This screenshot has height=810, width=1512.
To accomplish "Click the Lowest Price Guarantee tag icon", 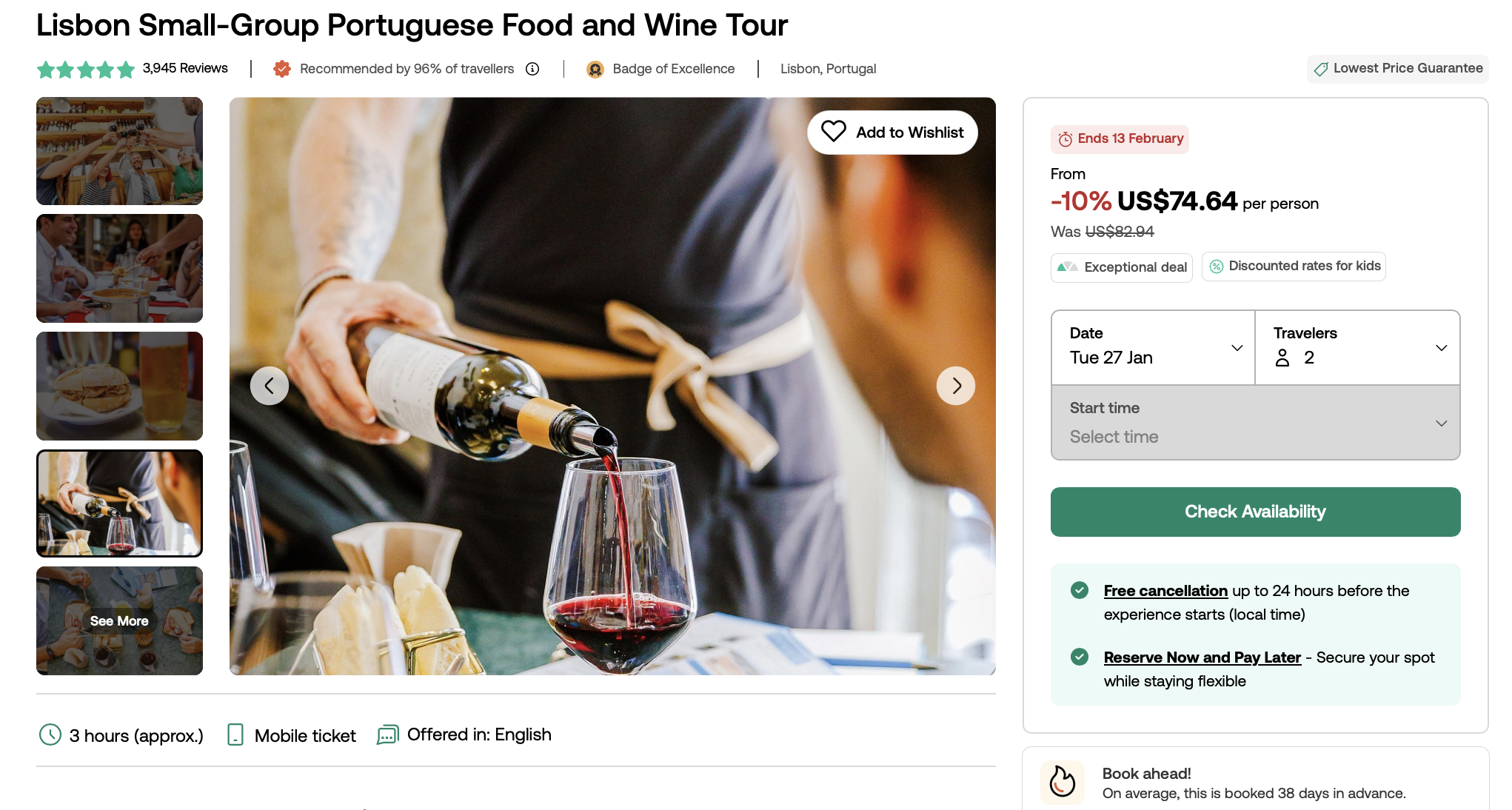I will [x=1321, y=69].
